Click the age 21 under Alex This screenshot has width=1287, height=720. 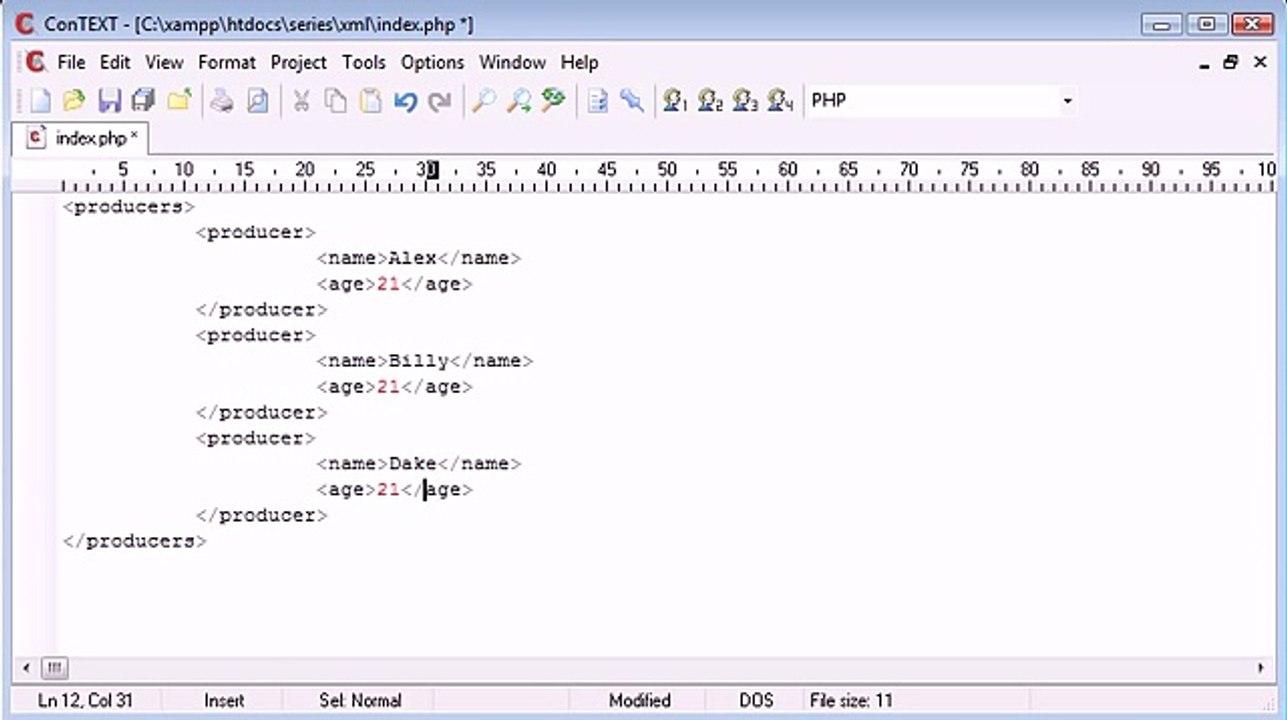tap(388, 284)
